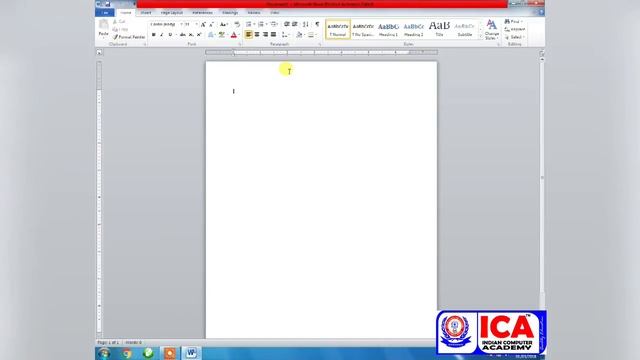This screenshot has height=360, width=640.
Task: Apply the Normal style
Action: point(338,29)
